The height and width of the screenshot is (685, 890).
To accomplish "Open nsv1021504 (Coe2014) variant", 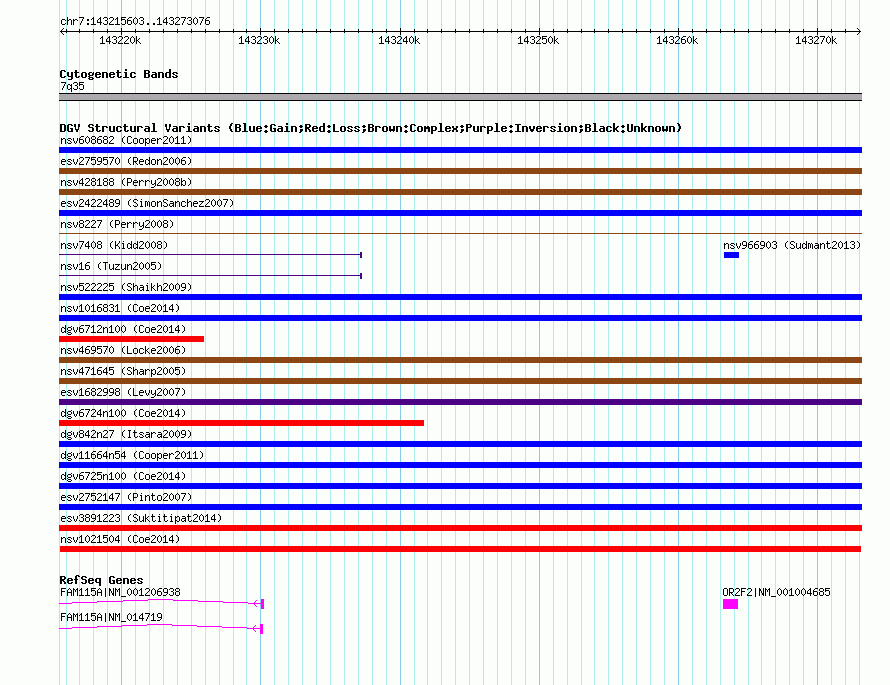I will [120, 539].
